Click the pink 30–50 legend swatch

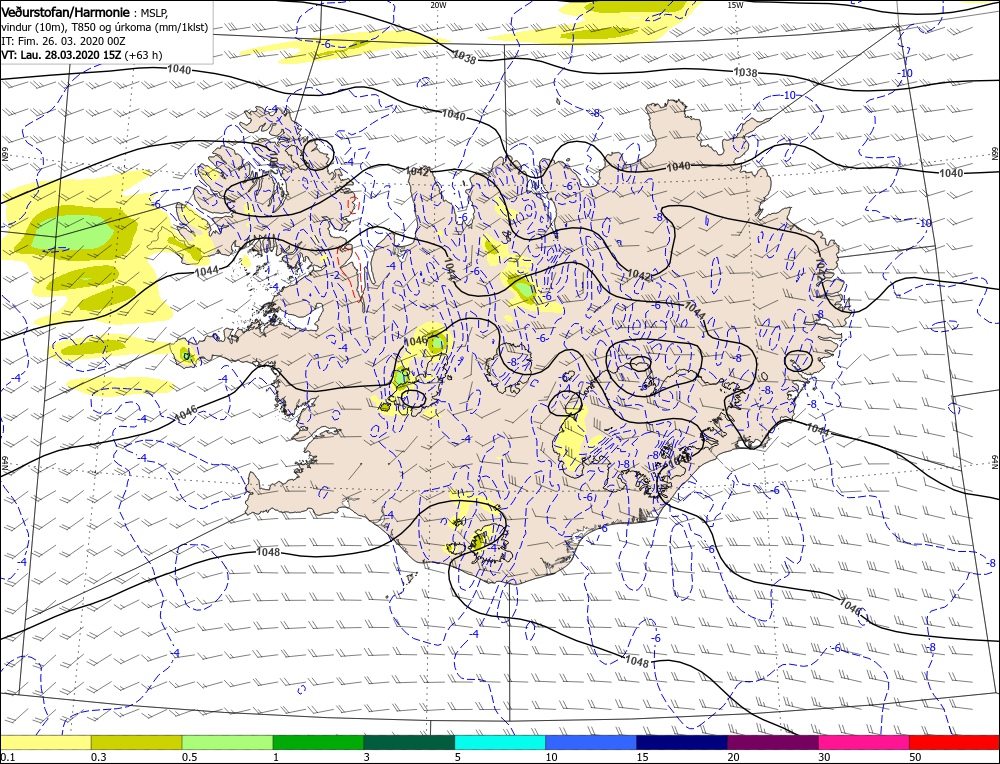point(864,742)
